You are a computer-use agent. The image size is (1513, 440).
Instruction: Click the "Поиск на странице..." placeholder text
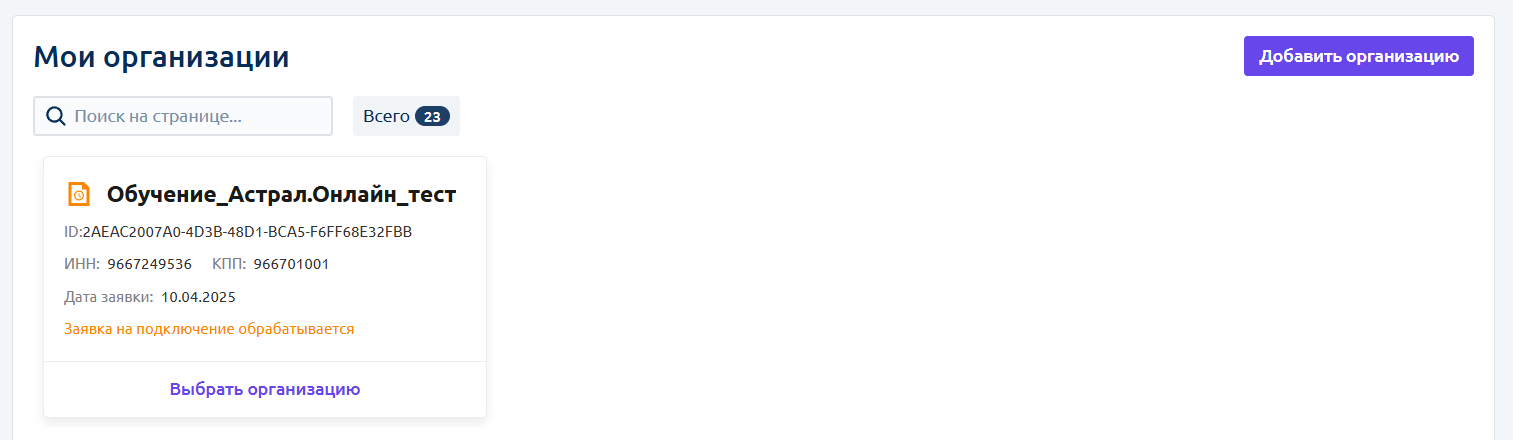click(158, 117)
